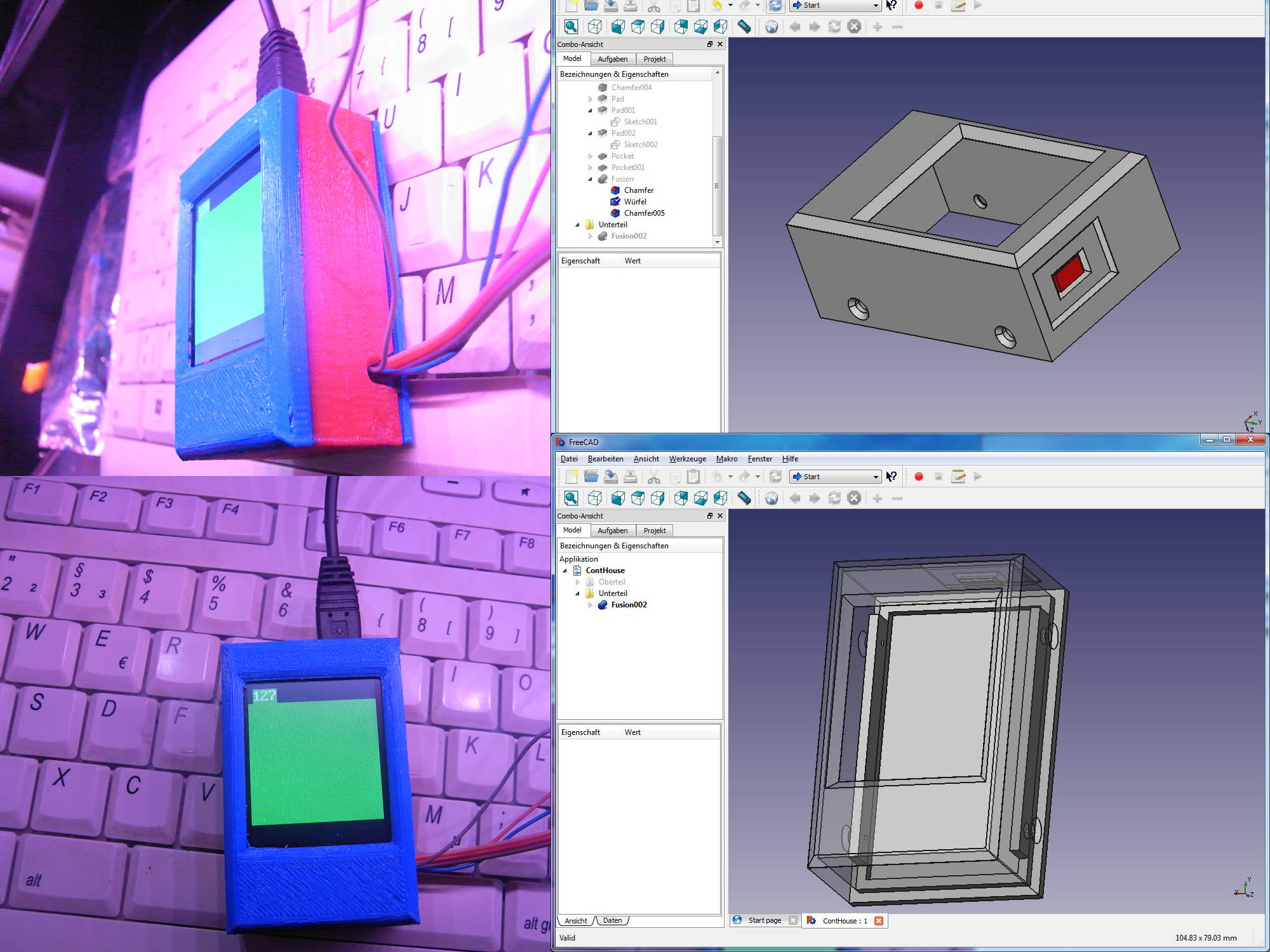Open the Werkzeuge menu
Screen dimensions: 1270x952
(x=687, y=459)
